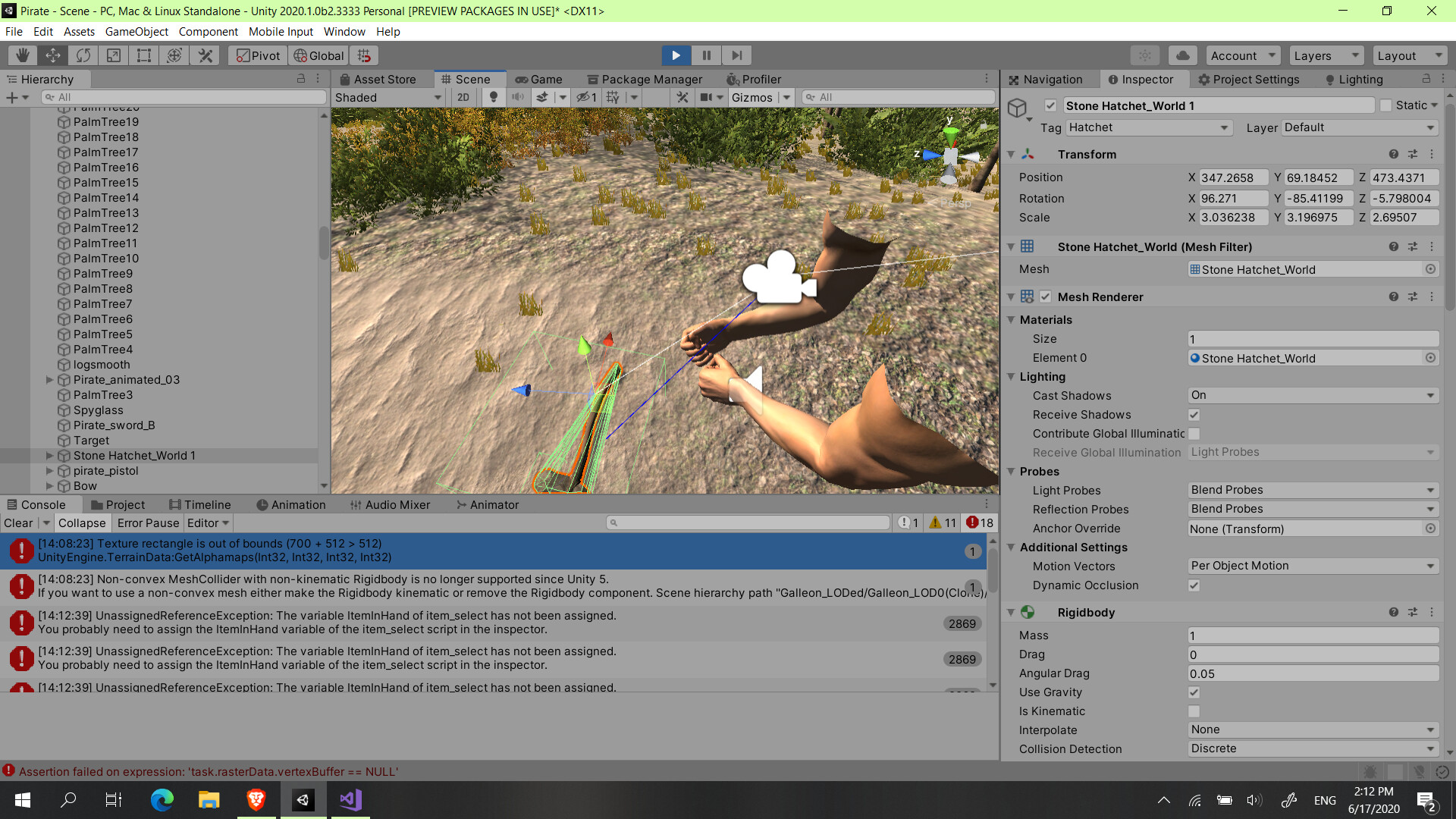Clear the Console messages
Viewport: 1456px width, 819px height.
[x=19, y=522]
